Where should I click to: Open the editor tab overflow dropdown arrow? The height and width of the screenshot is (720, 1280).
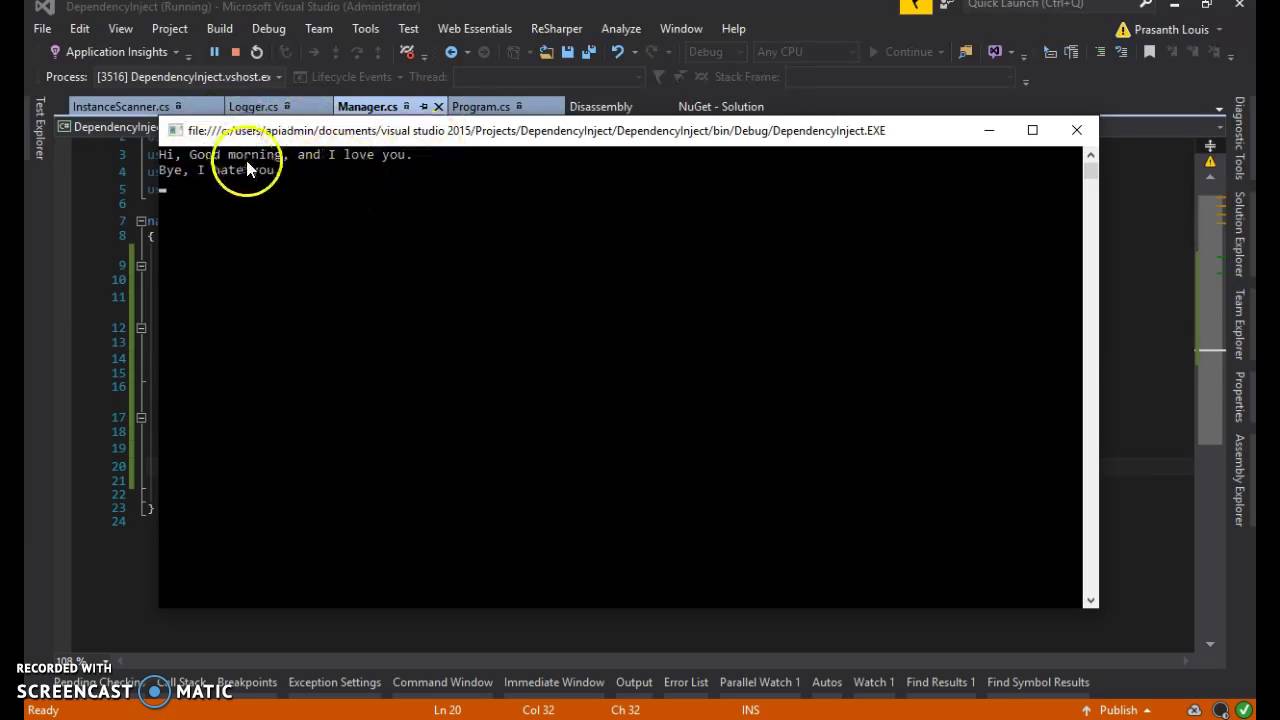click(1219, 108)
